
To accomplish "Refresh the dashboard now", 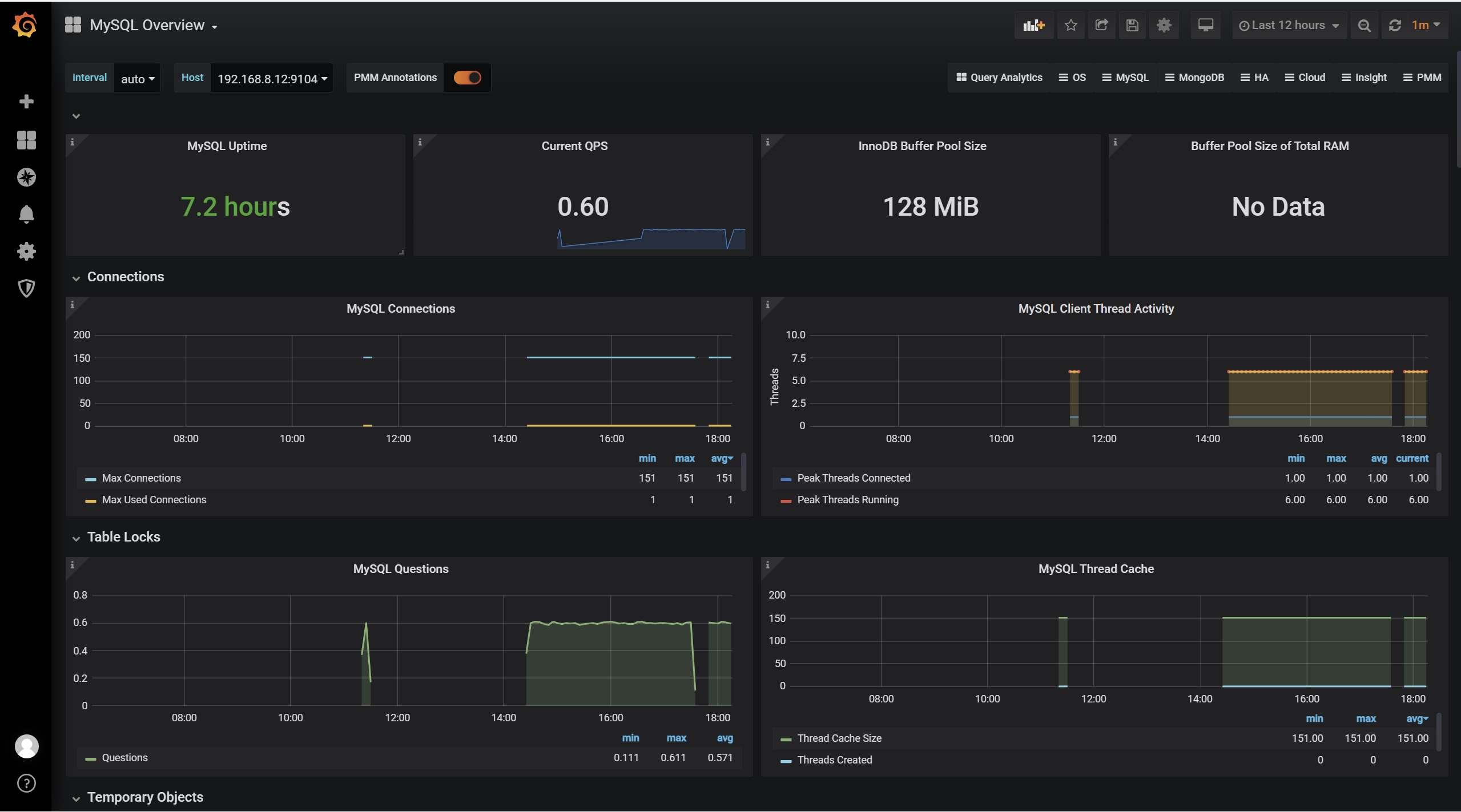I will coord(1395,25).
